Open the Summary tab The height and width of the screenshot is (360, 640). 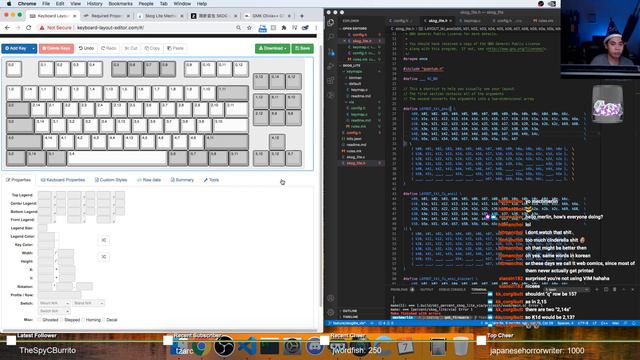click(182, 180)
